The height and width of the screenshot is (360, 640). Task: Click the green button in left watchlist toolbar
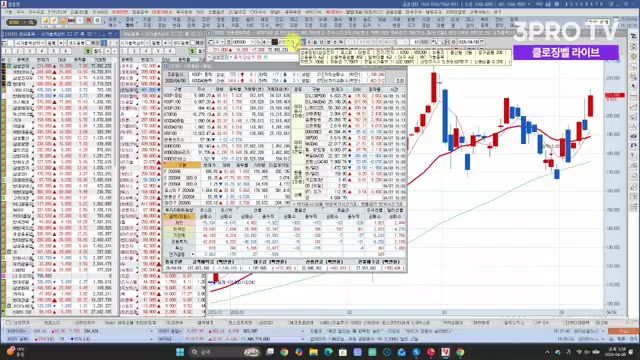click(x=88, y=51)
